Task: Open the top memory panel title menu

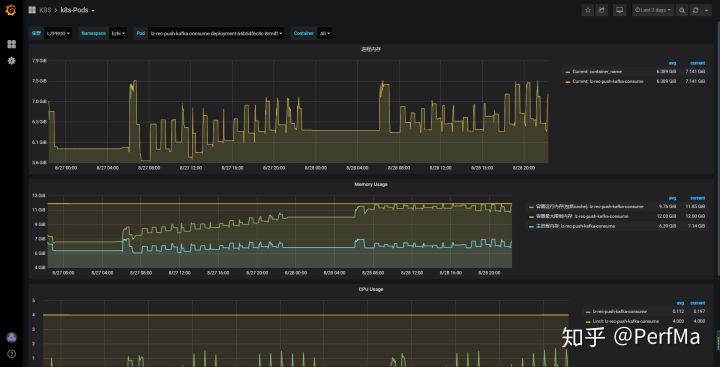Action: (x=371, y=49)
